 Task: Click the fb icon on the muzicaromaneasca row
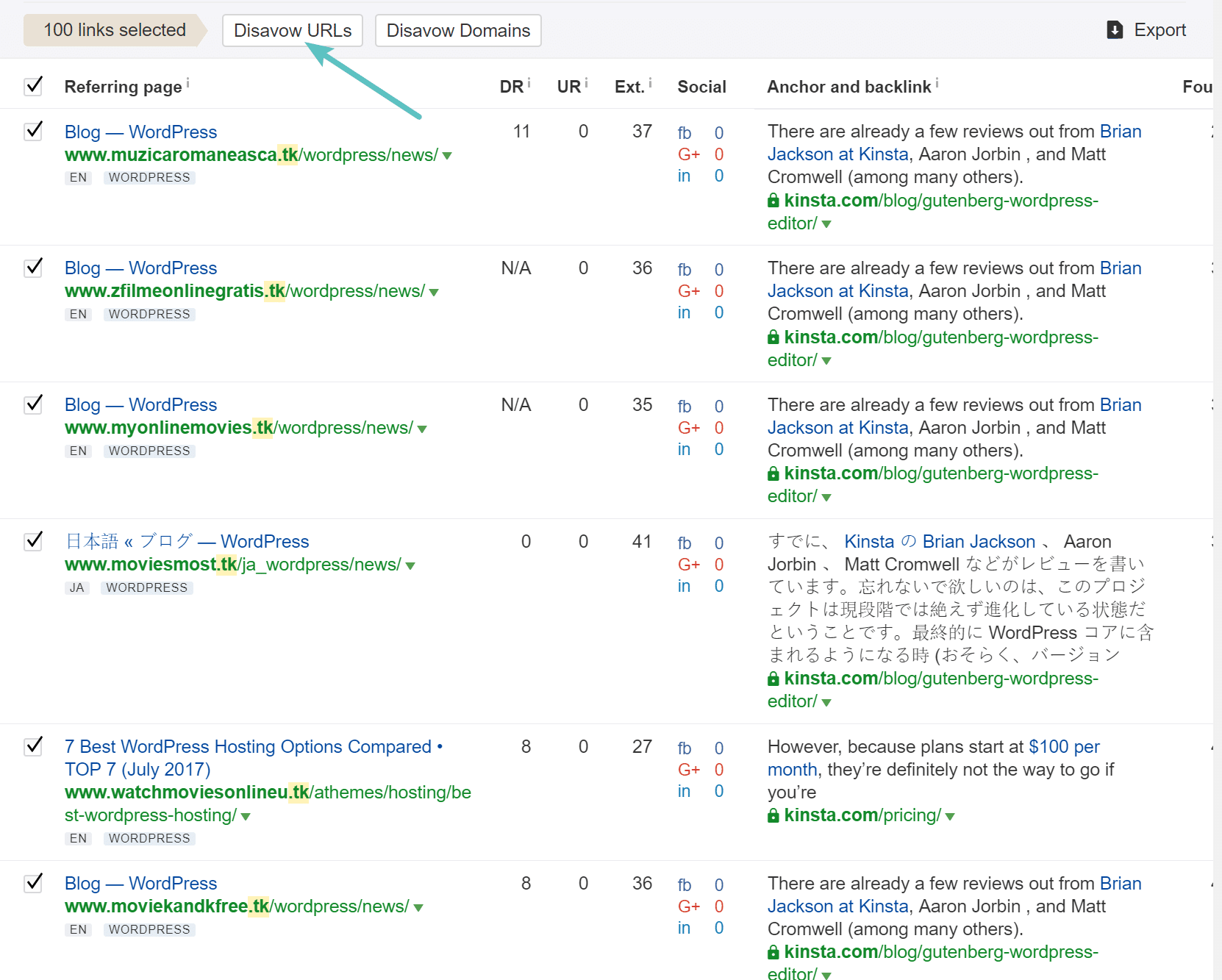pos(684,133)
